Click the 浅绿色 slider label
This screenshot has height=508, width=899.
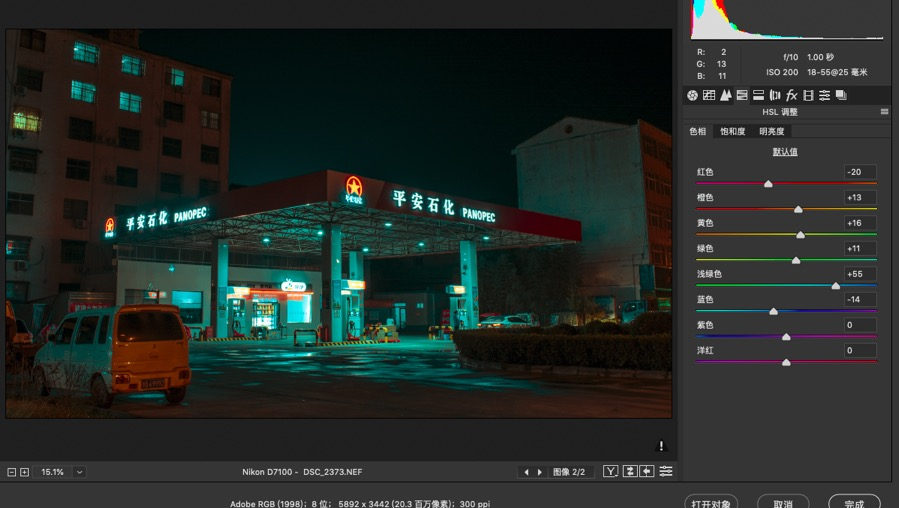point(709,274)
